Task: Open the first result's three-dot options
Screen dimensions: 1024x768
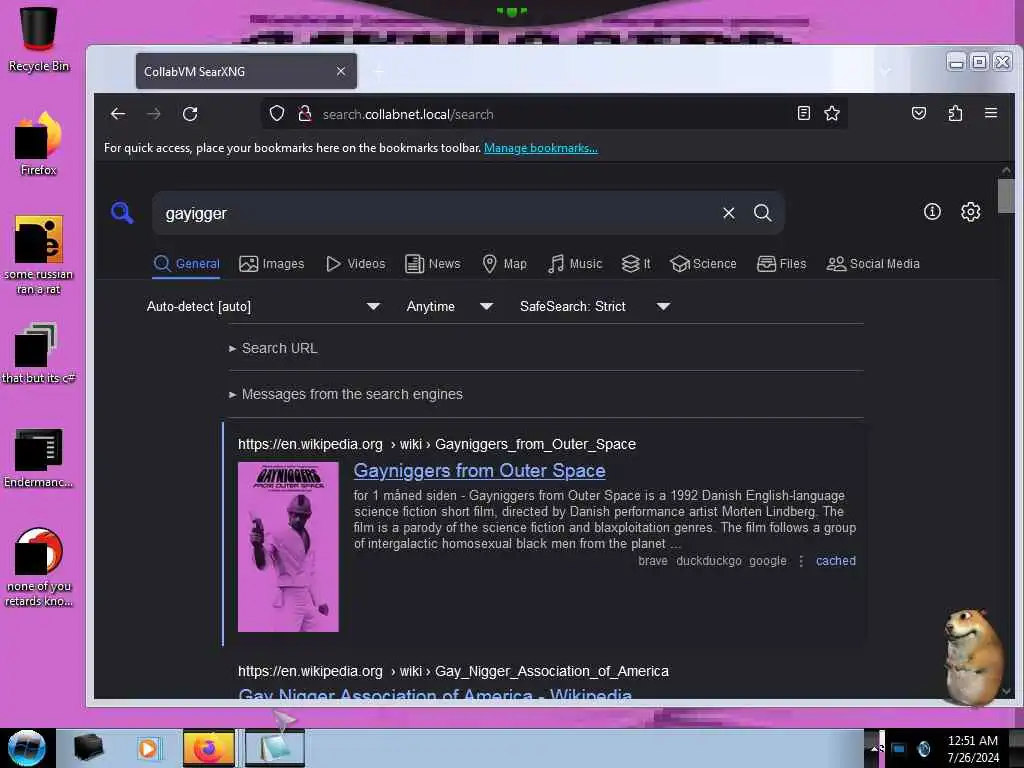Action: tap(801, 561)
